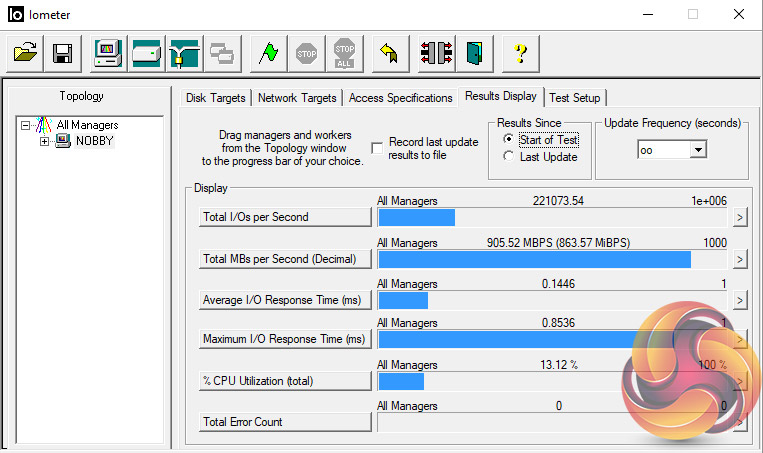Open the Access Specifications tab
This screenshot has height=453, width=763.
point(400,98)
